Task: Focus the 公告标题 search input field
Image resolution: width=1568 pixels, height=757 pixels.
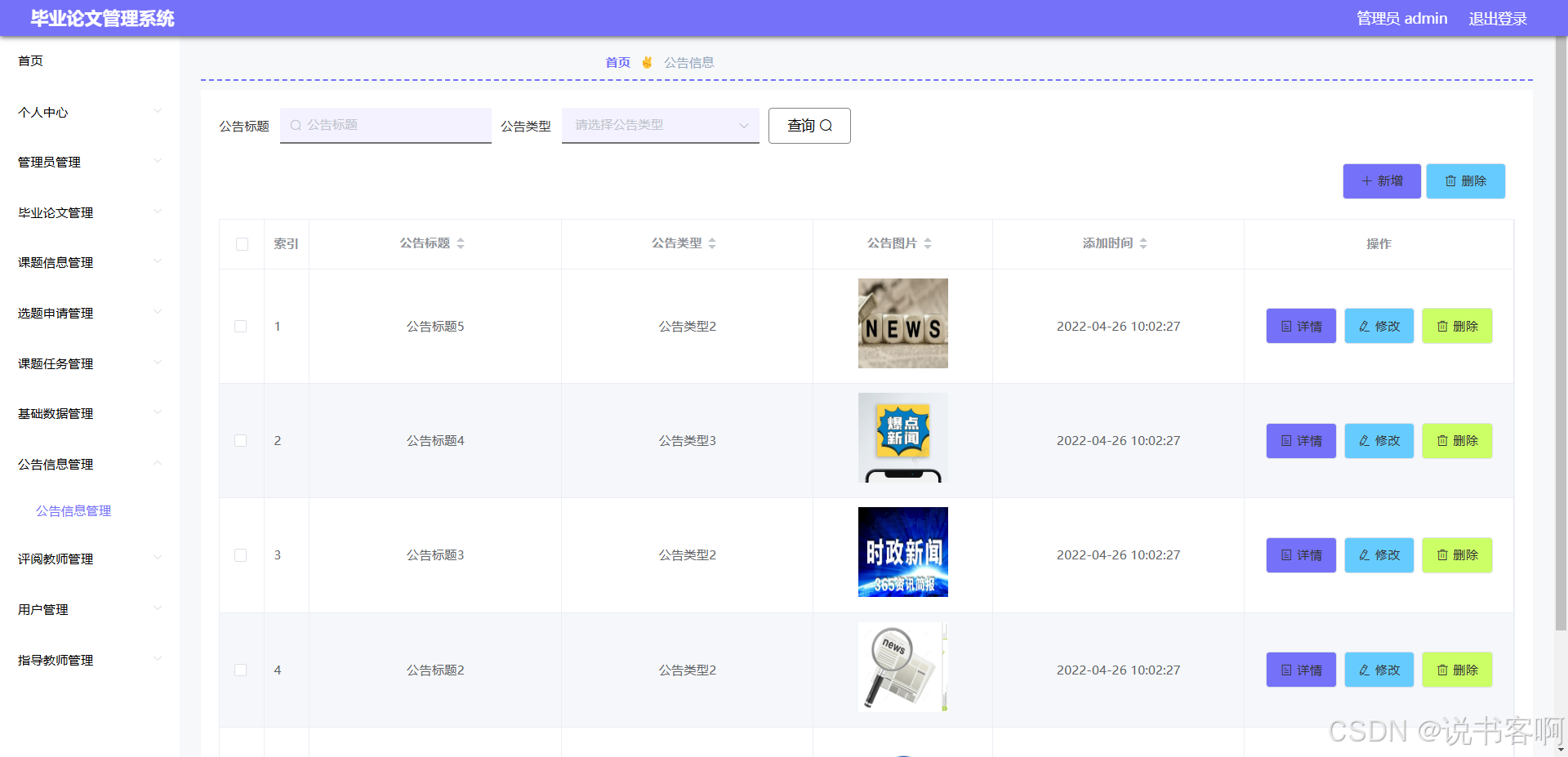Action: [385, 126]
